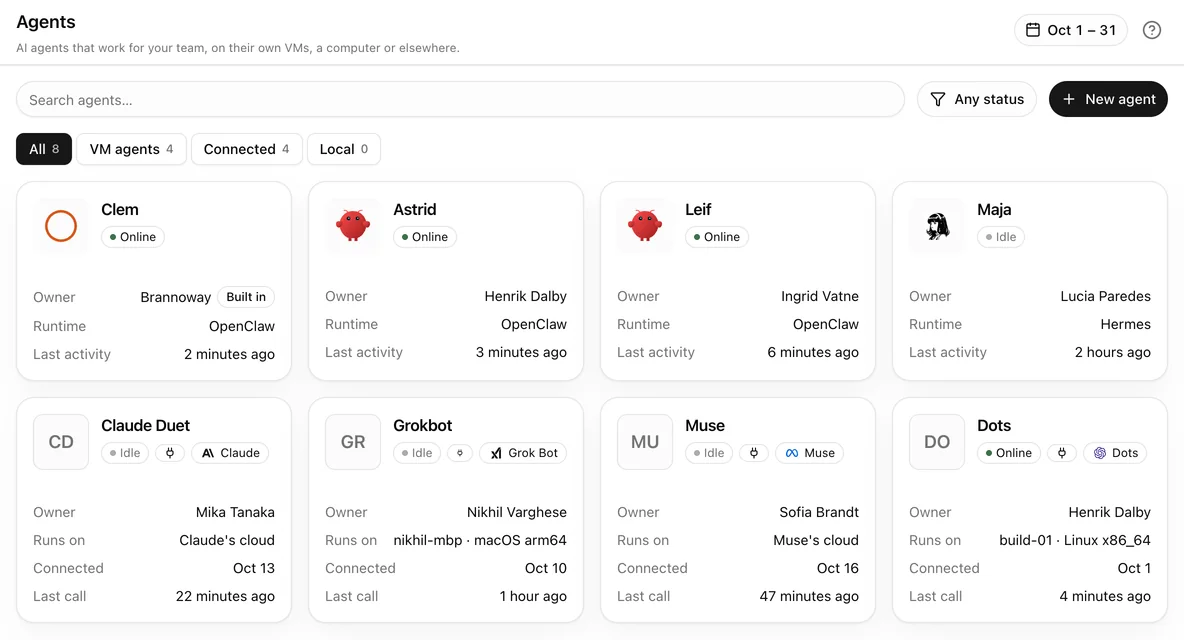Click owner name Sofia Brandt
The image size is (1184, 640).
pyautogui.click(x=819, y=512)
